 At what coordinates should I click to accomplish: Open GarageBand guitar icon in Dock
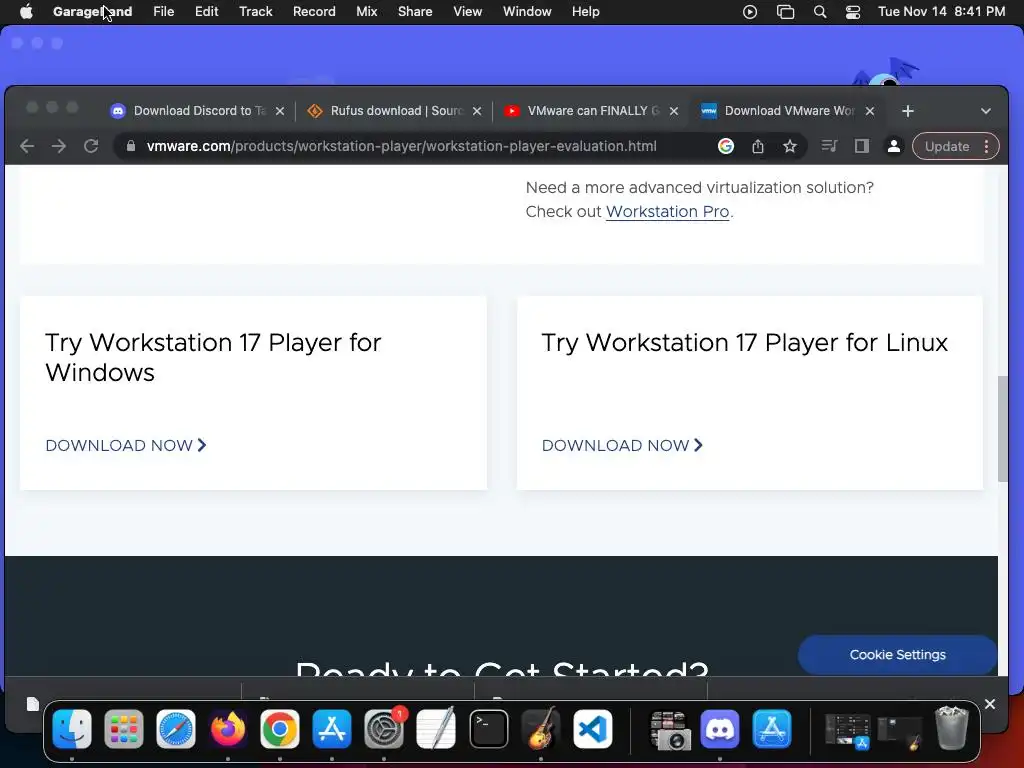(541, 729)
